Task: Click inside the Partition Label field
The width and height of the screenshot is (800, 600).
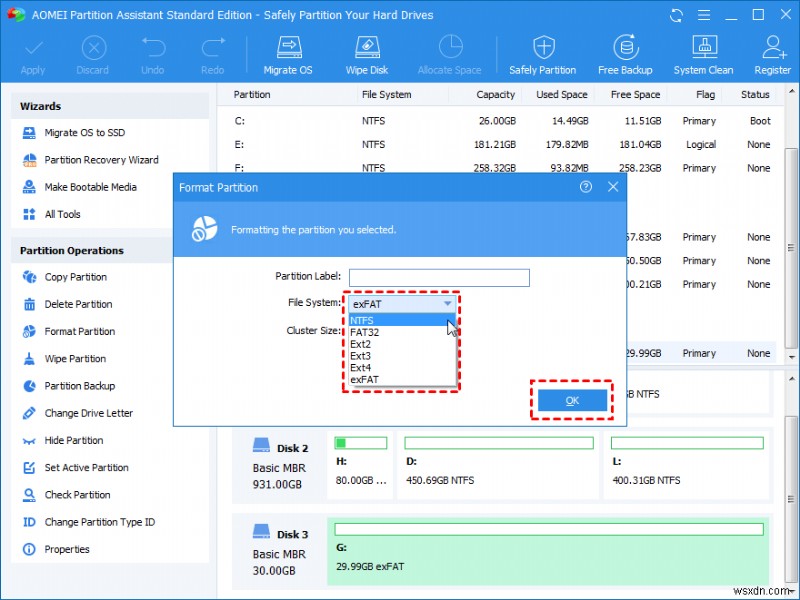Action: pos(438,277)
